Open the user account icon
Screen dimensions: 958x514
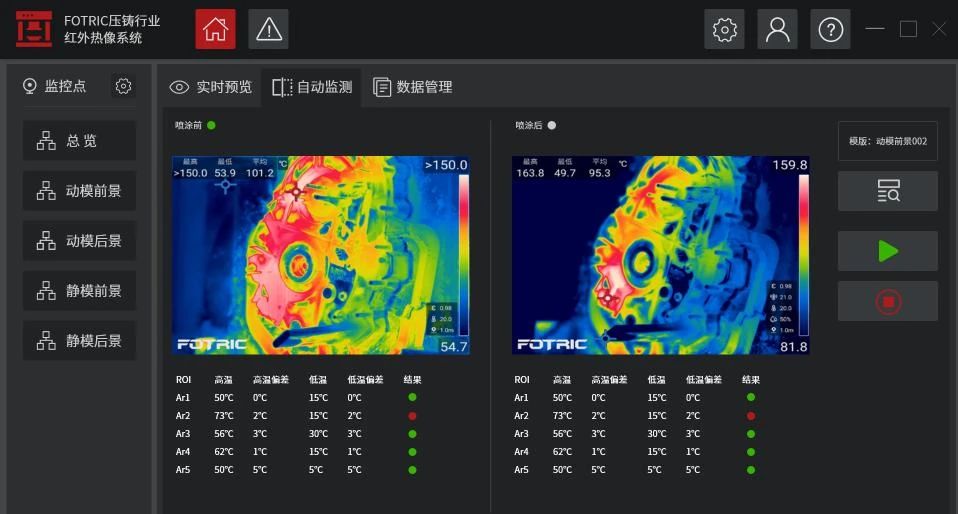click(x=777, y=29)
